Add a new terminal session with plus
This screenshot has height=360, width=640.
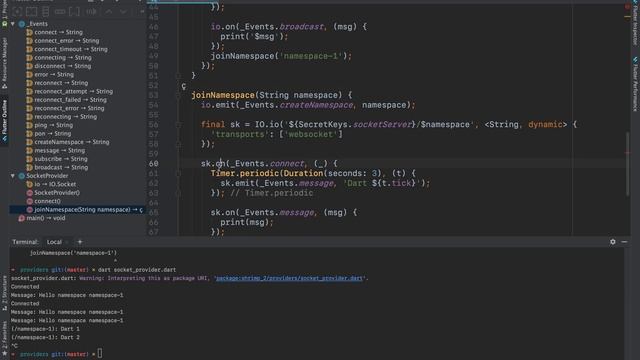tap(80, 242)
